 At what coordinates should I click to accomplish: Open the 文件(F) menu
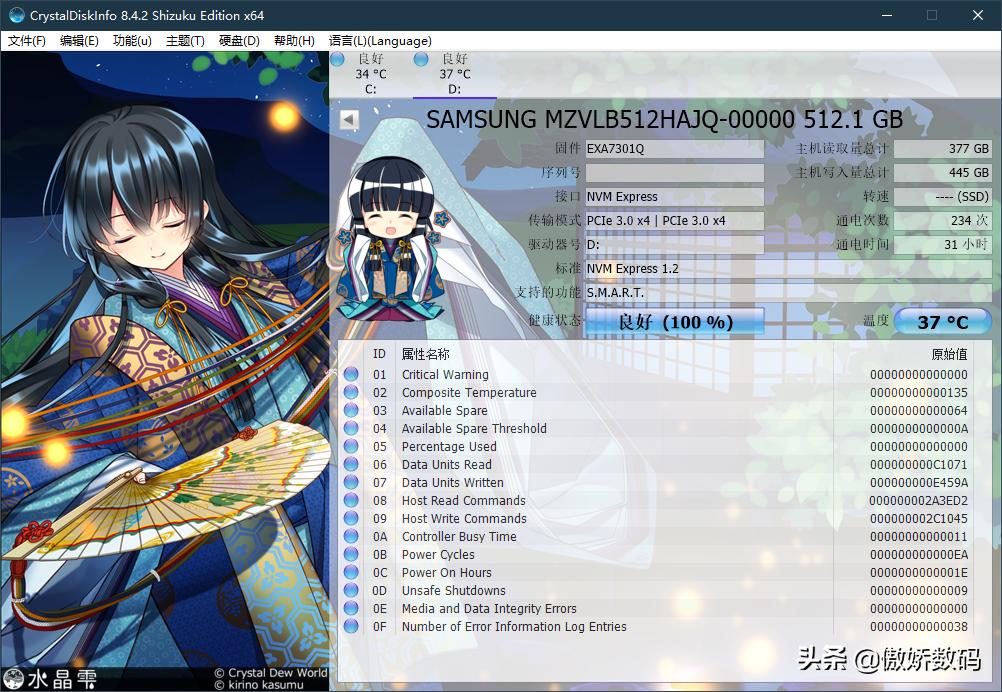tap(27, 41)
